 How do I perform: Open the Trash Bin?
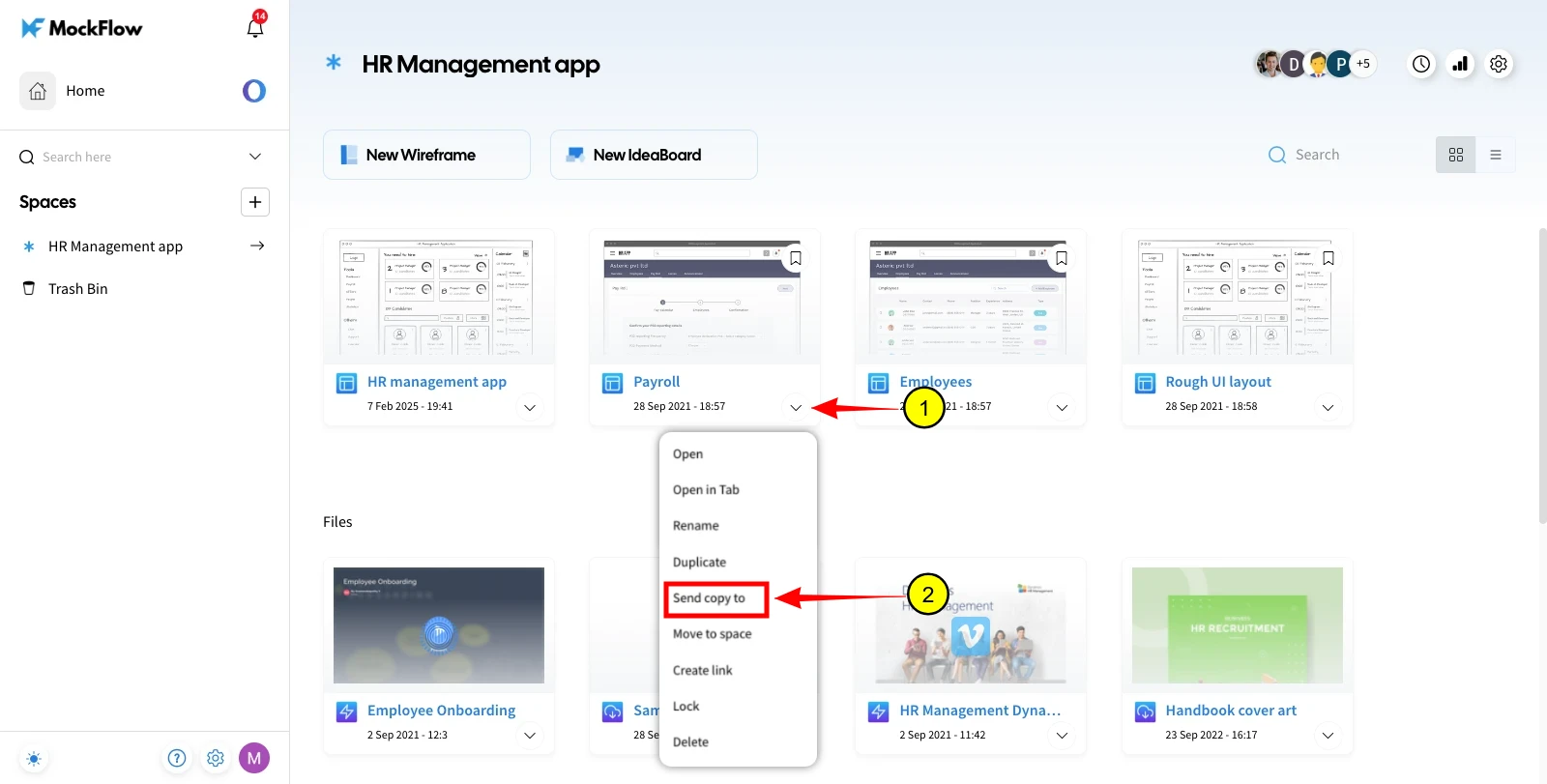point(77,289)
